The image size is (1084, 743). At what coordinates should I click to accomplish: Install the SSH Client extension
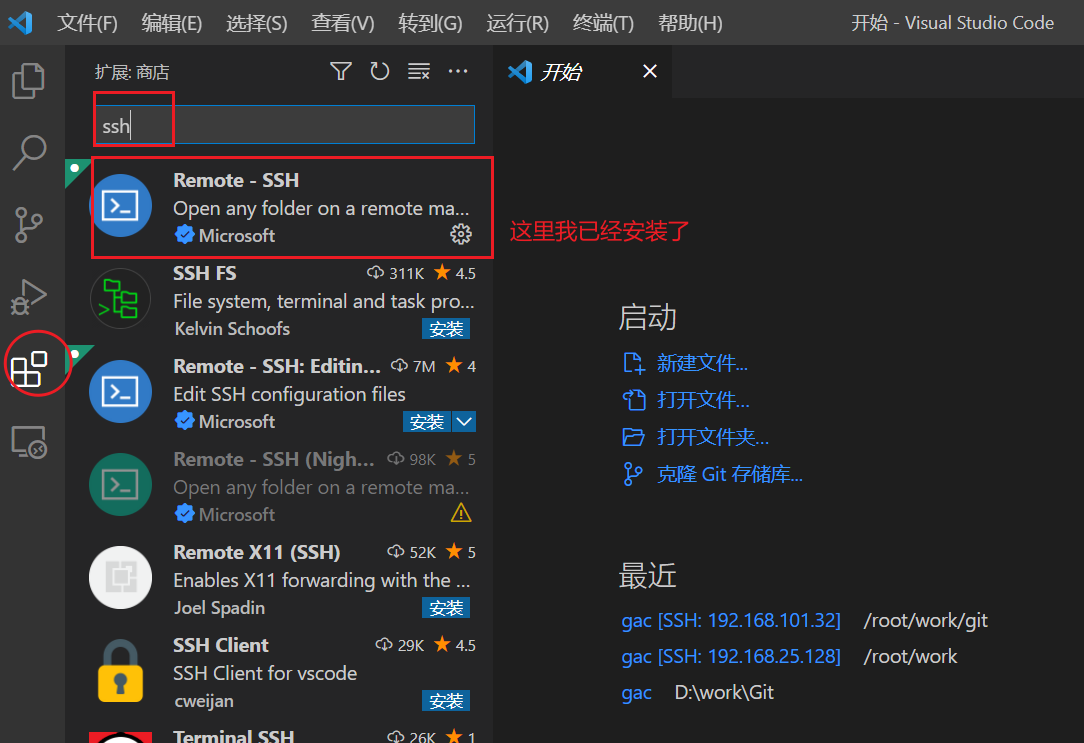pyautogui.click(x=446, y=701)
